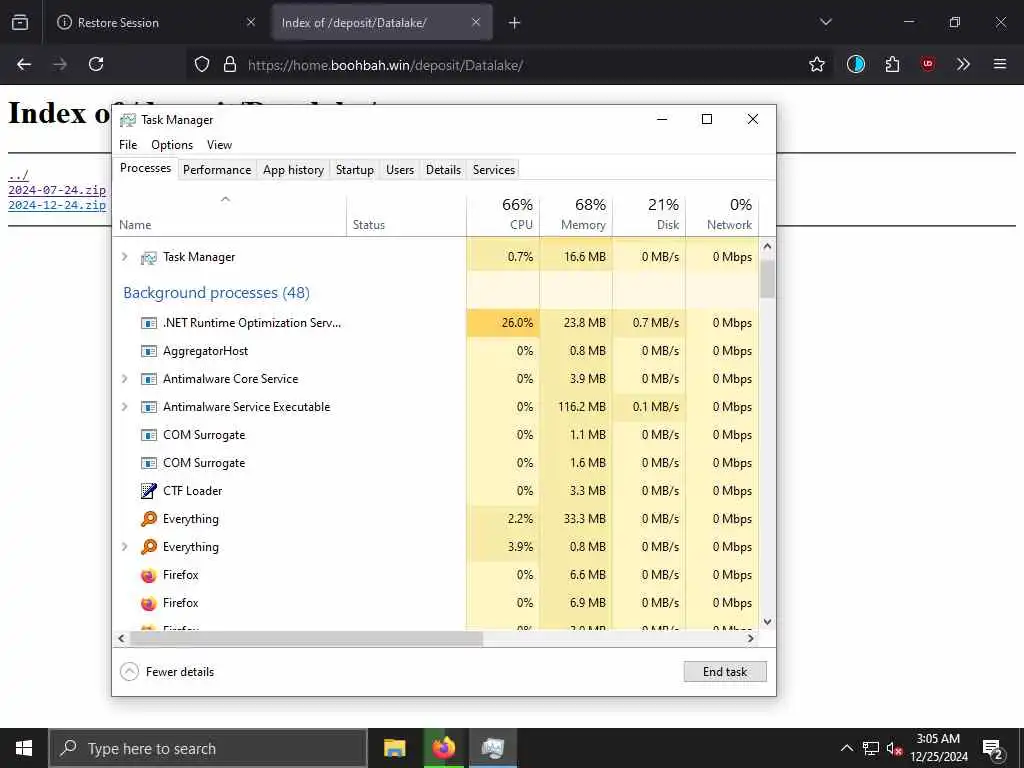Click the Background processes (48) header
The width and height of the screenshot is (1024, 768).
point(216,293)
